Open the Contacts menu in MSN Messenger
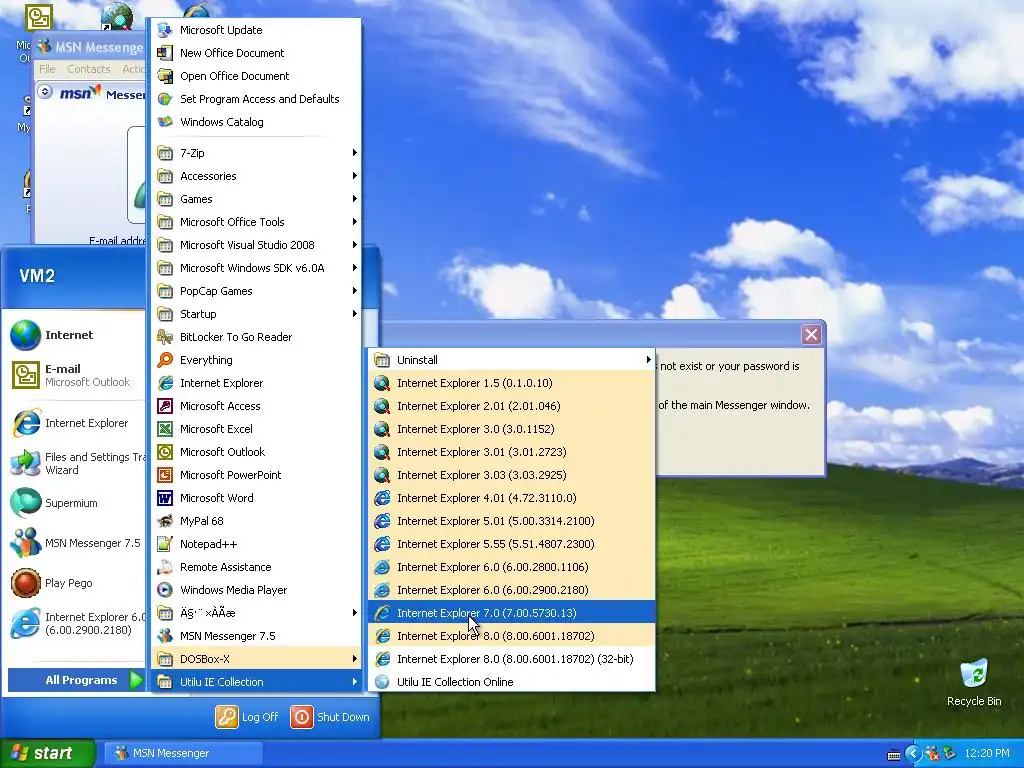Screen dimensions: 1024x768 (x=89, y=69)
